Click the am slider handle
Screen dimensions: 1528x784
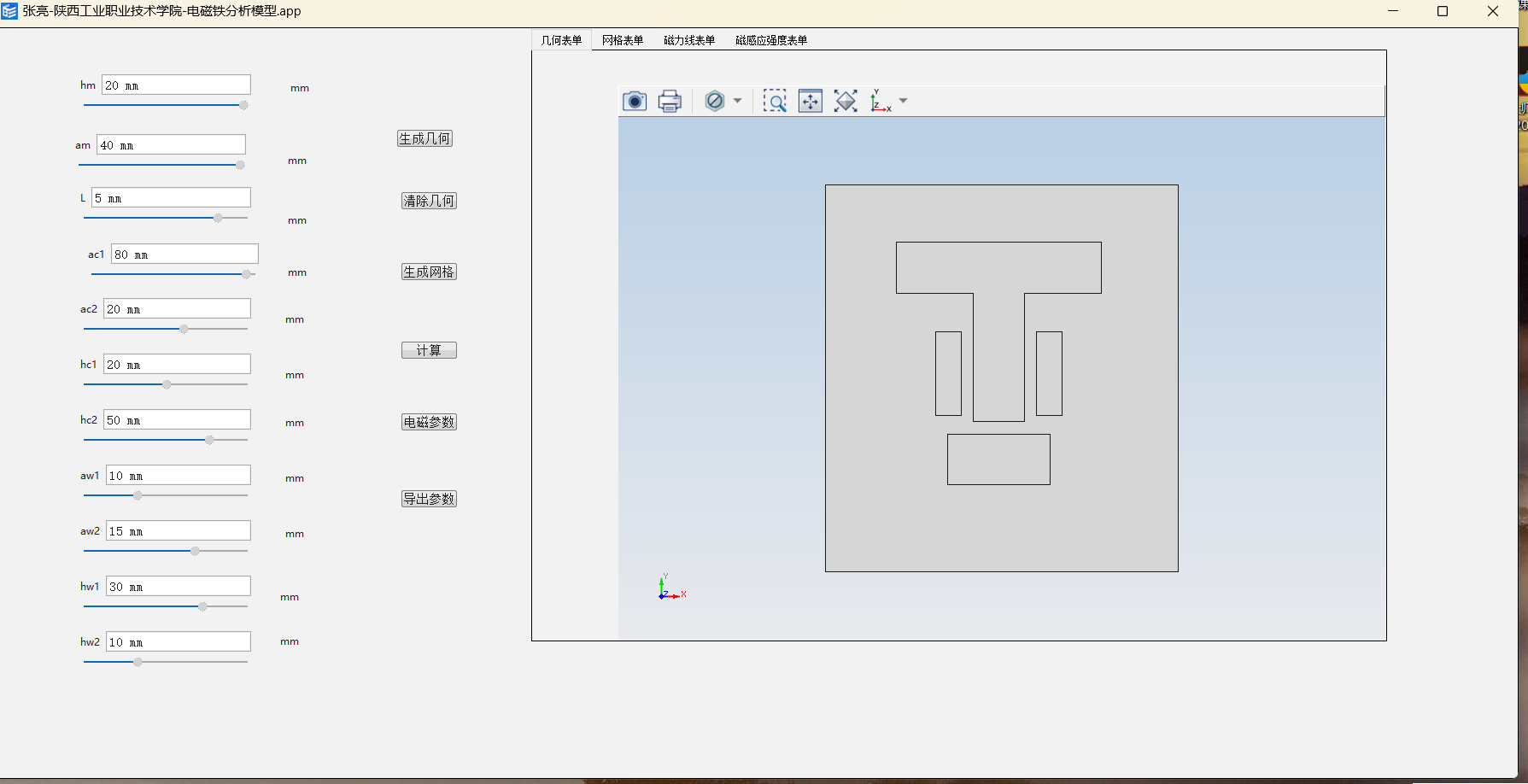(x=240, y=165)
